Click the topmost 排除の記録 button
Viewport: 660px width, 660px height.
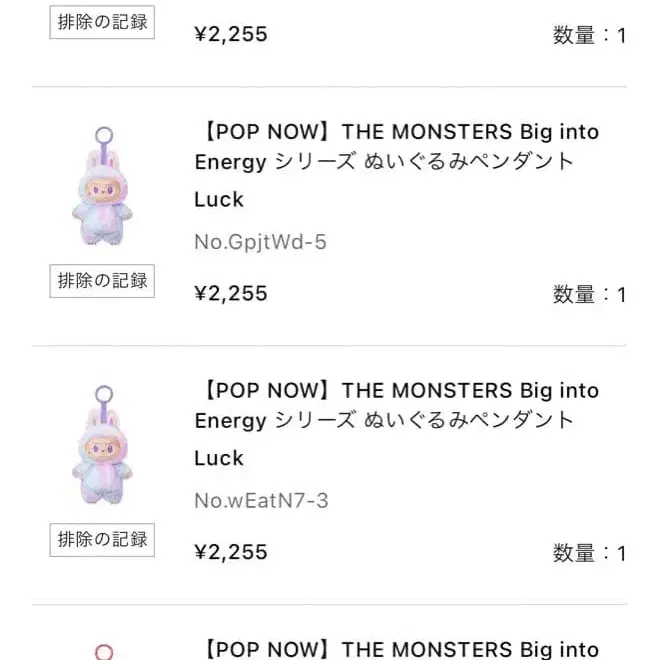coord(100,22)
